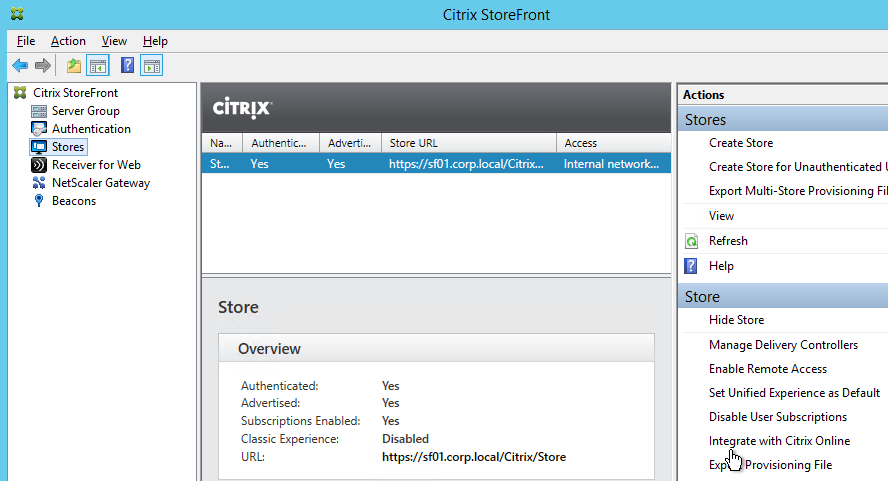Viewport: 888px width, 481px height.
Task: Click Manage Delivery Controllers action
Action: (783, 344)
